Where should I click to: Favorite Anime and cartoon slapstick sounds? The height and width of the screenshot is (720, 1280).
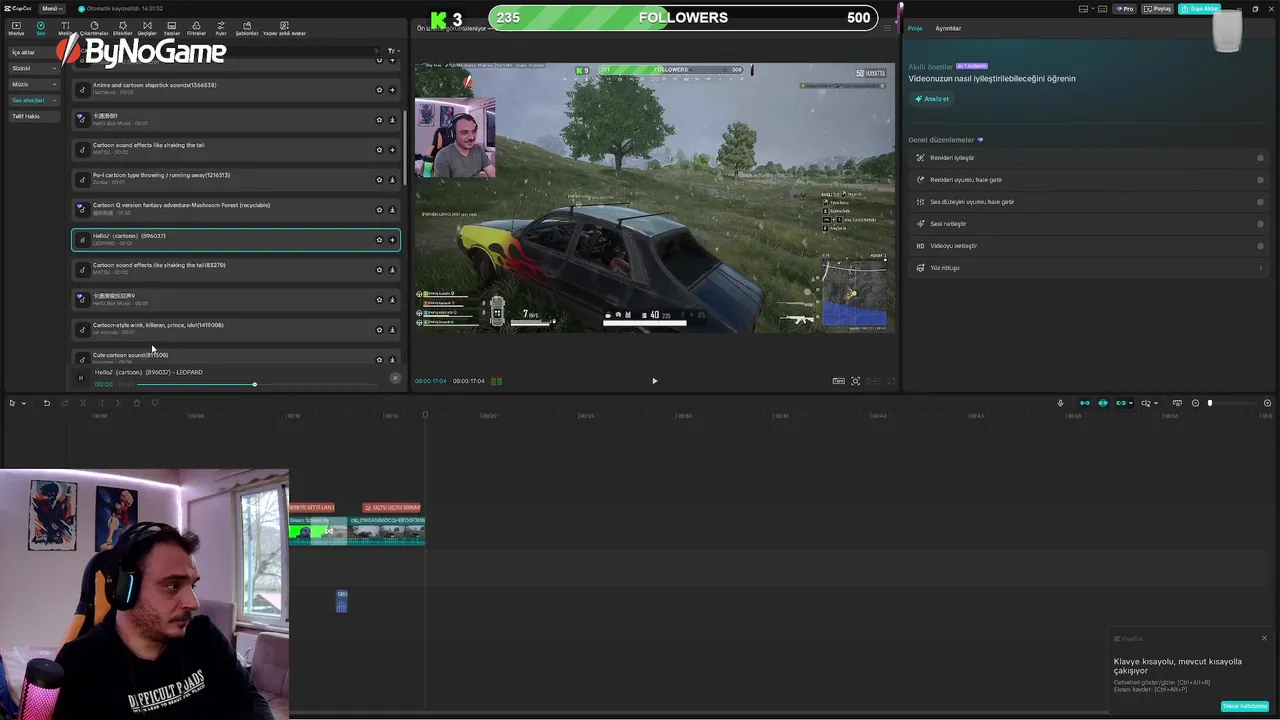click(379, 90)
